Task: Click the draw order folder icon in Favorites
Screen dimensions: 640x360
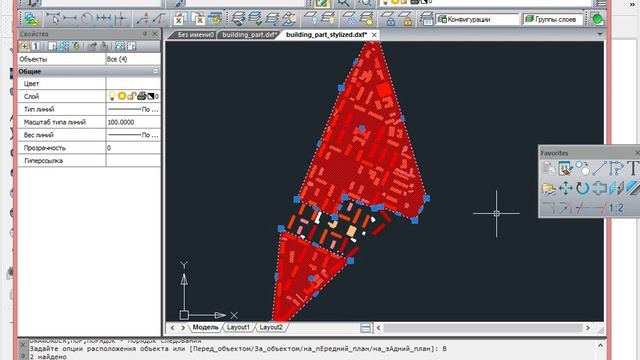Action: pyautogui.click(x=549, y=188)
